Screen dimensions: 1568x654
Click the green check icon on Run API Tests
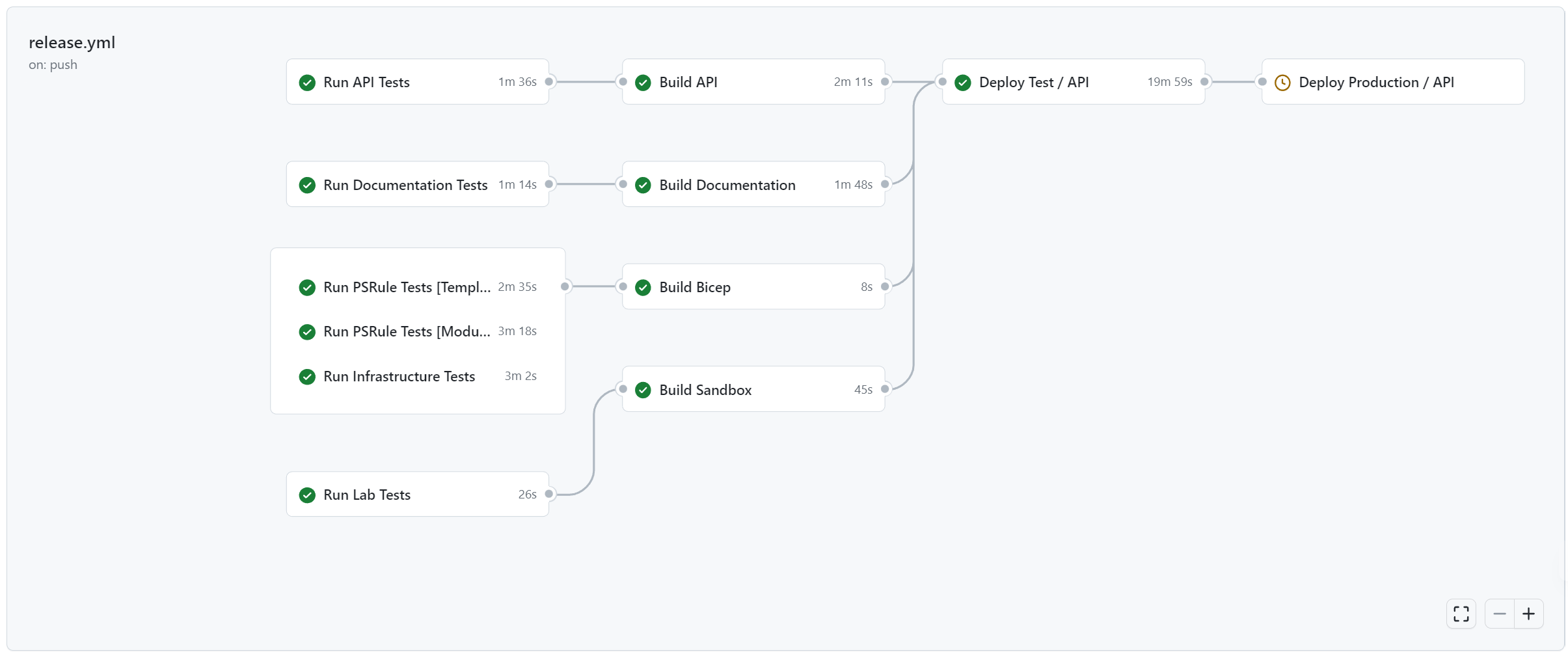click(307, 82)
